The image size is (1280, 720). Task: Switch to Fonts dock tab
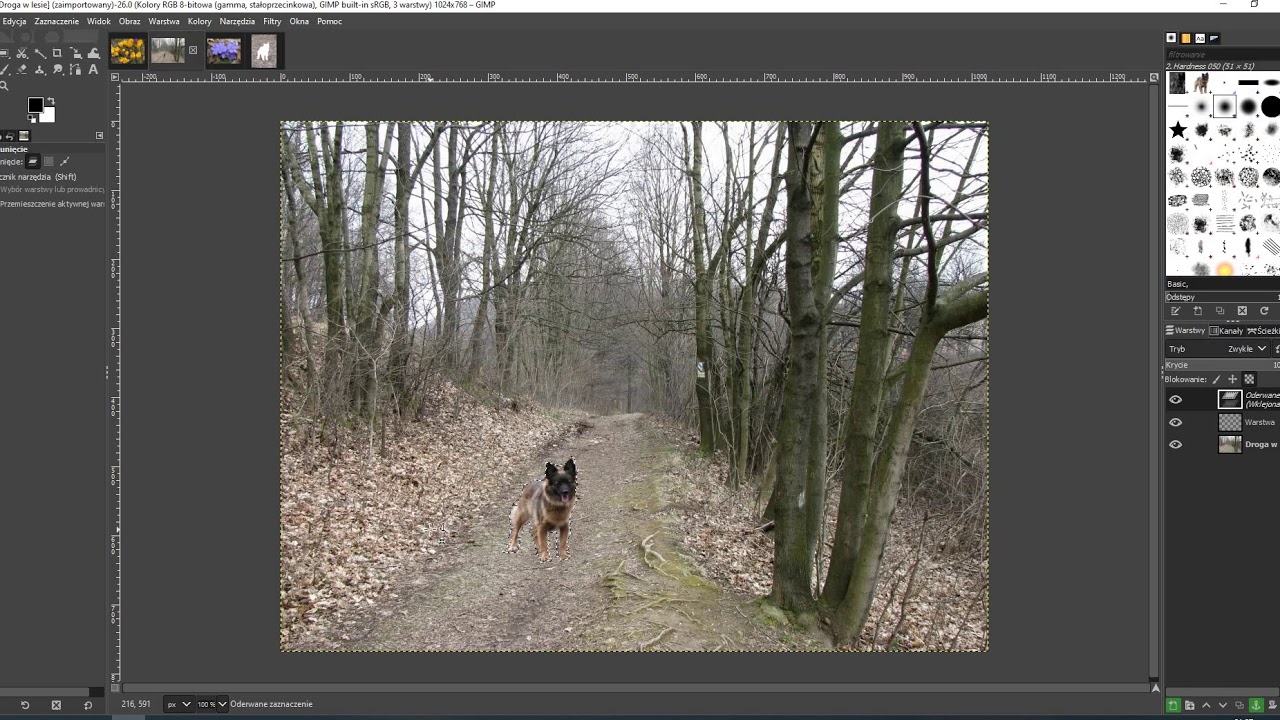1200,38
